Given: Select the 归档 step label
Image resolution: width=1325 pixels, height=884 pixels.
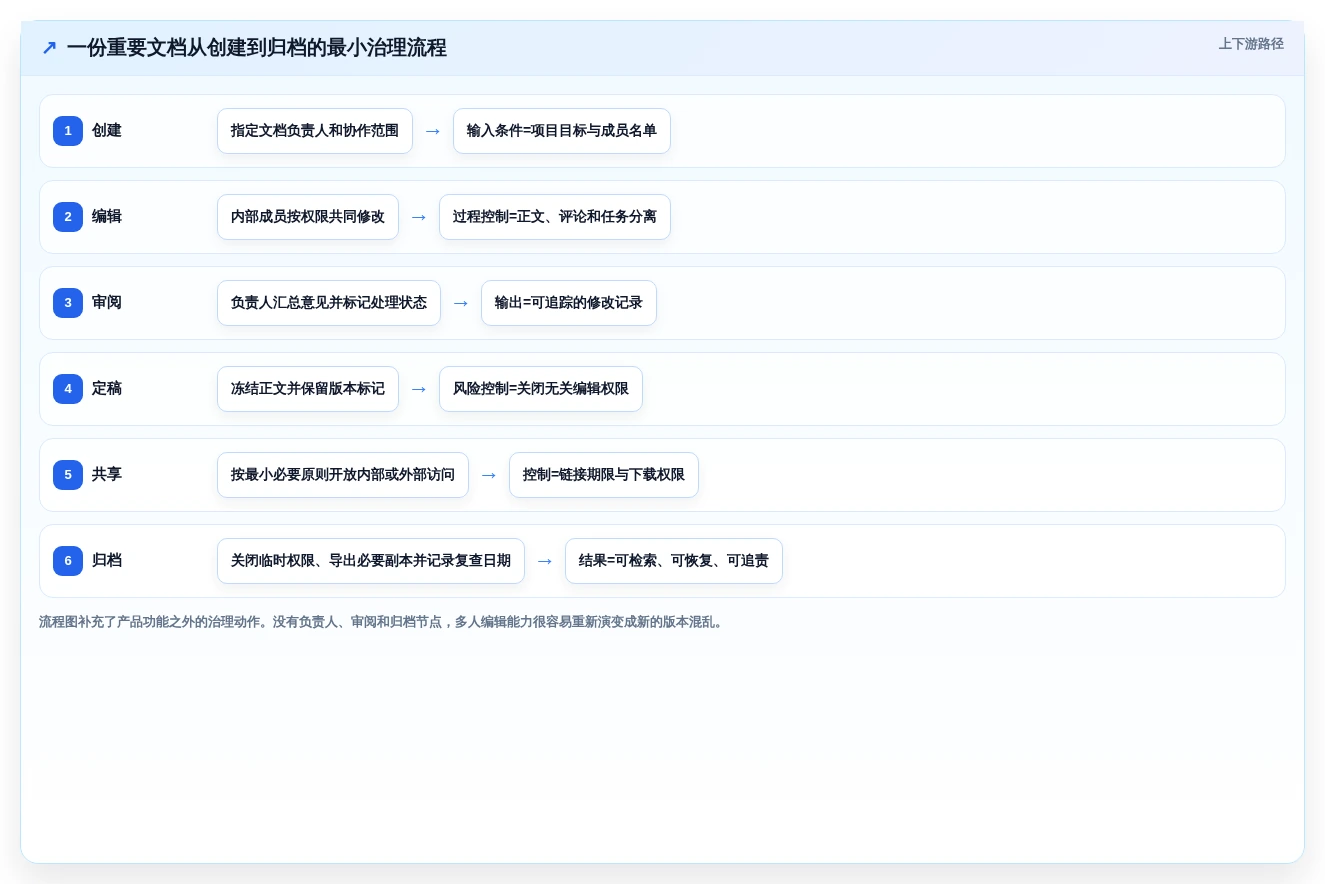Looking at the screenshot, I should pyautogui.click(x=107, y=561).
